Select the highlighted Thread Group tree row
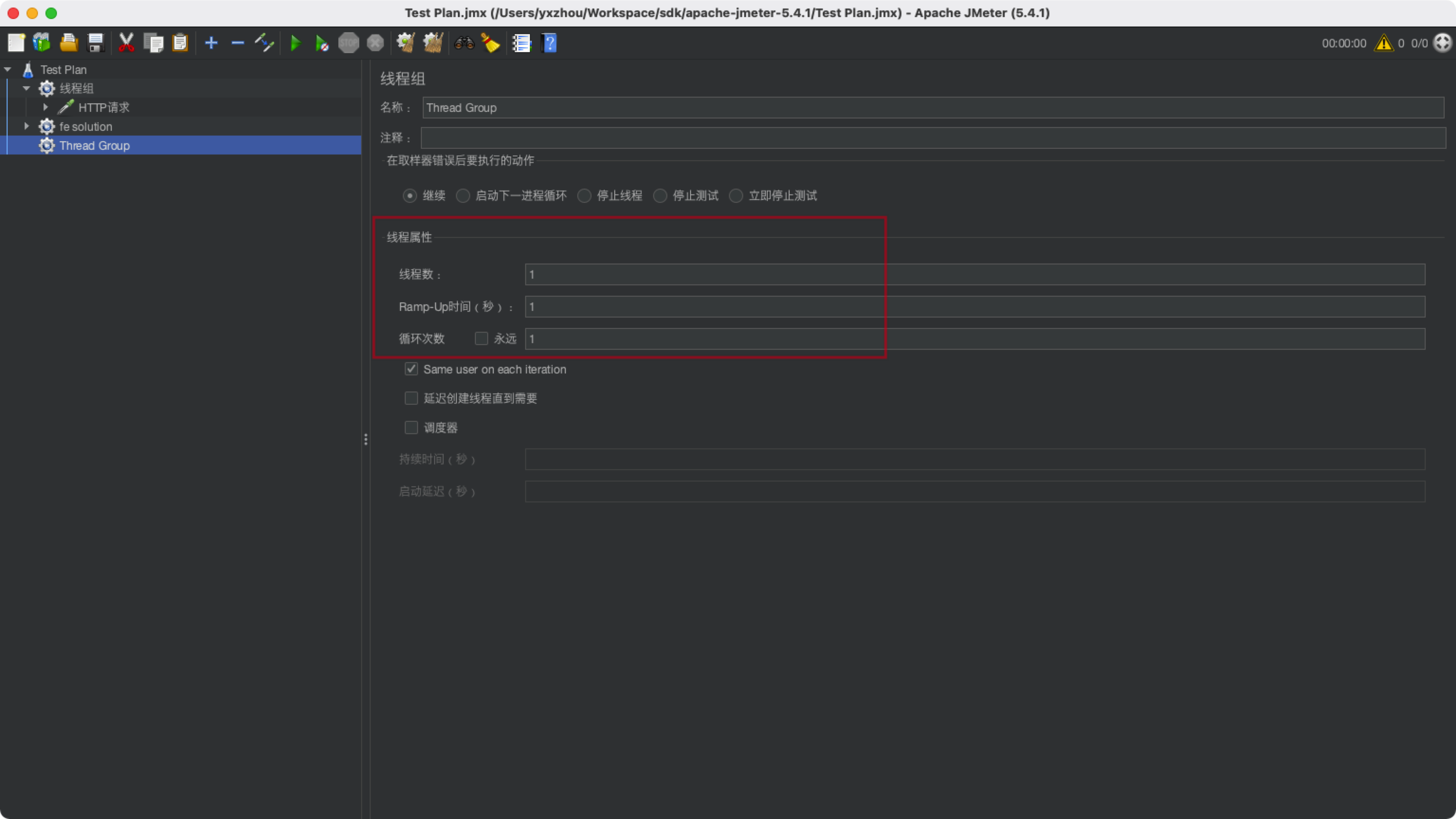The image size is (1456, 819). coord(181,145)
